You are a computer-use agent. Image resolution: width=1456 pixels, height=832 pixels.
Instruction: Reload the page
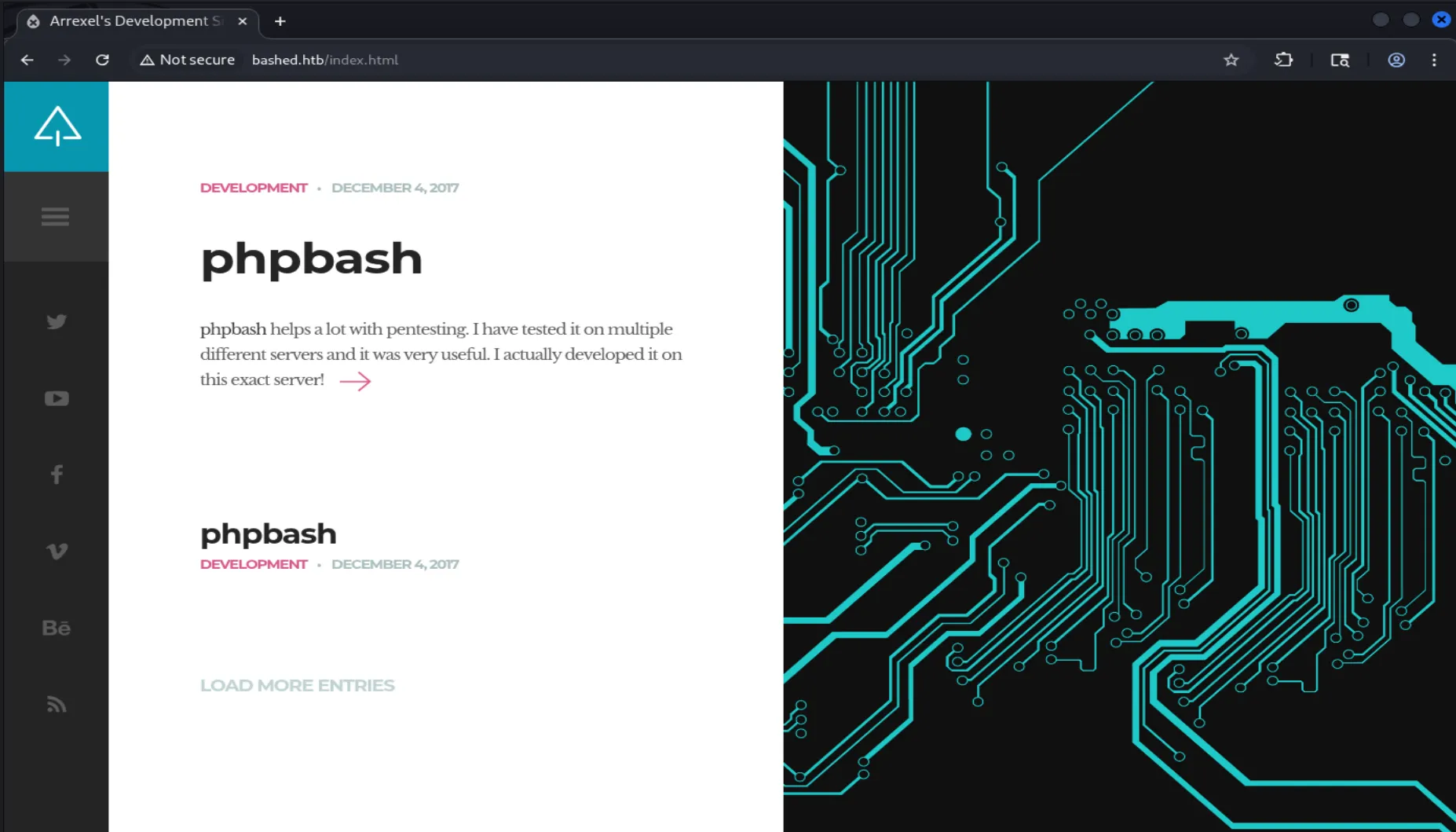pyautogui.click(x=102, y=60)
